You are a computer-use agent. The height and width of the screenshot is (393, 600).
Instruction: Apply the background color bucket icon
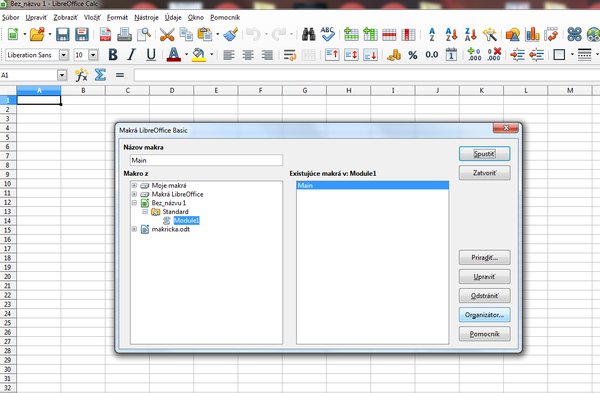point(199,55)
